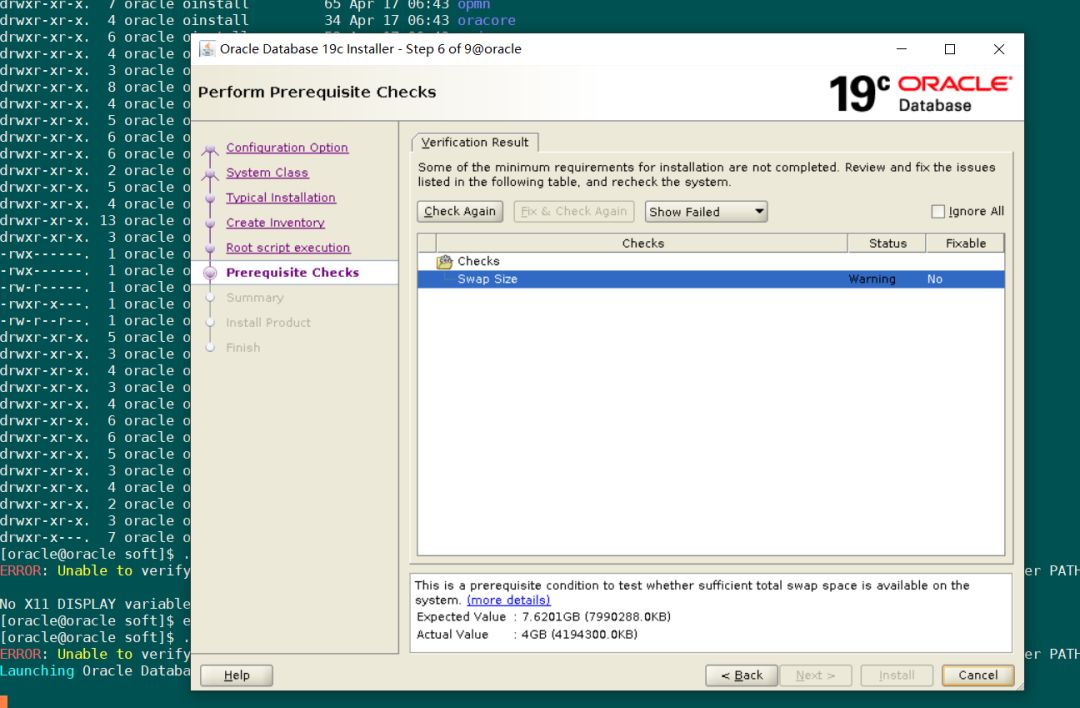Click the Expected Value 7.6201GB text
This screenshot has height=708, width=1080.
[x=543, y=616]
